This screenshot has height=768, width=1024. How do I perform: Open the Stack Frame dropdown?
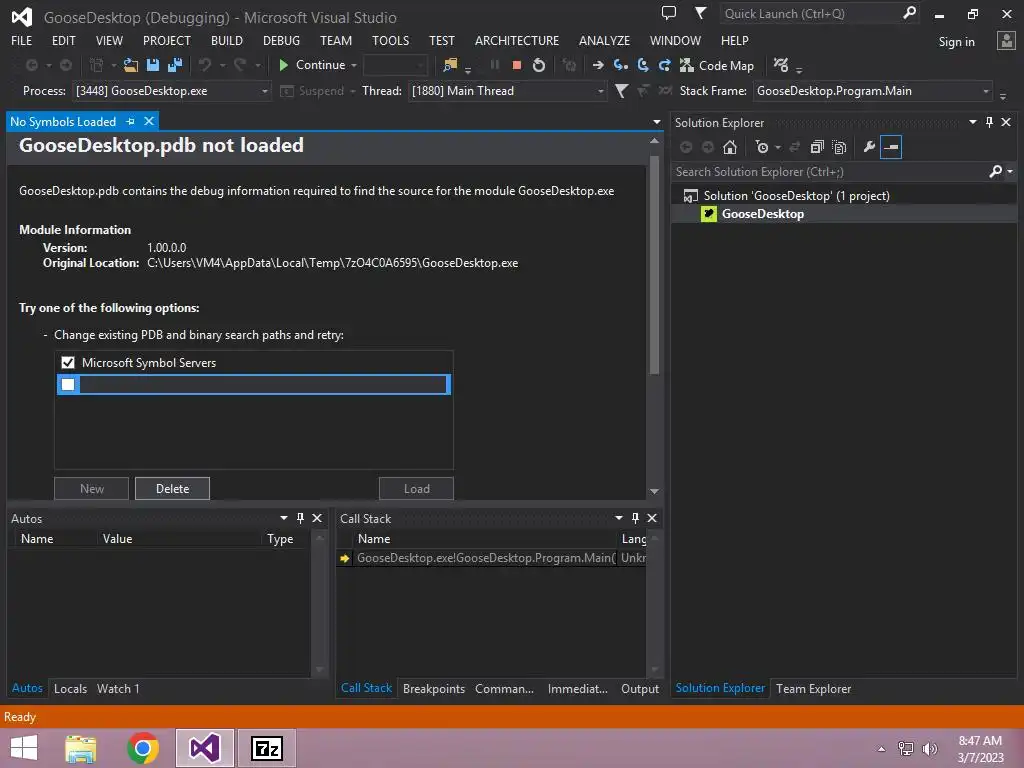click(985, 91)
